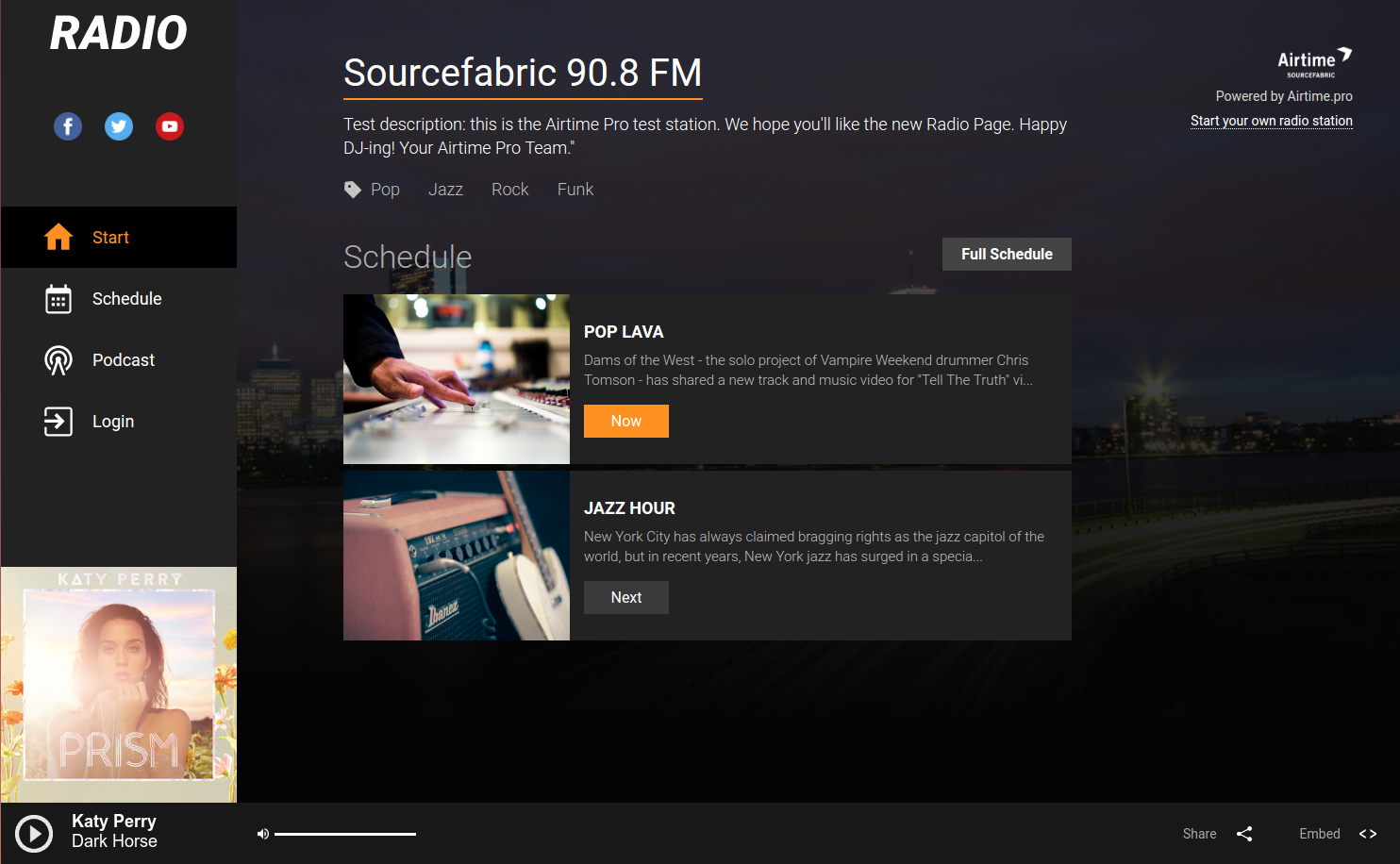Click the Embed code icon
Screen dimensions: 1400x864
pyautogui.click(x=1368, y=834)
